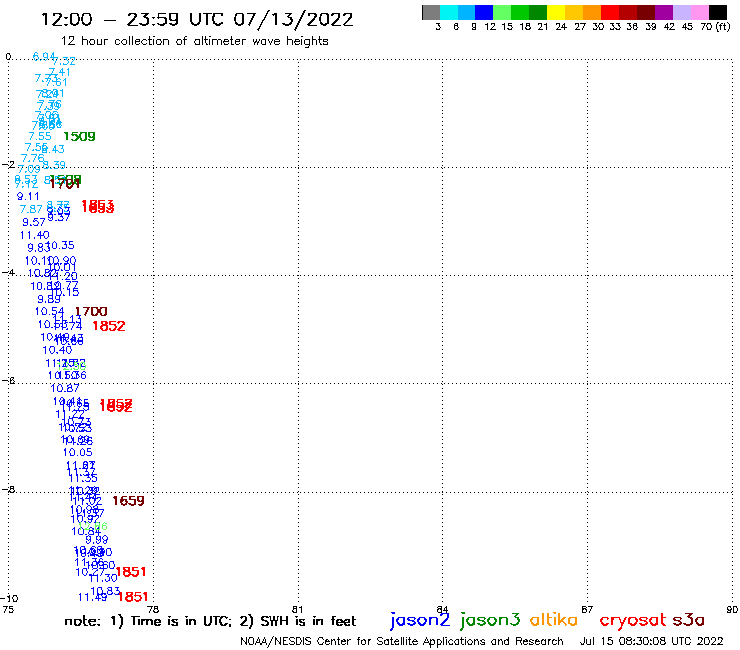Click the red "1852" time label beside 1700

point(109,326)
